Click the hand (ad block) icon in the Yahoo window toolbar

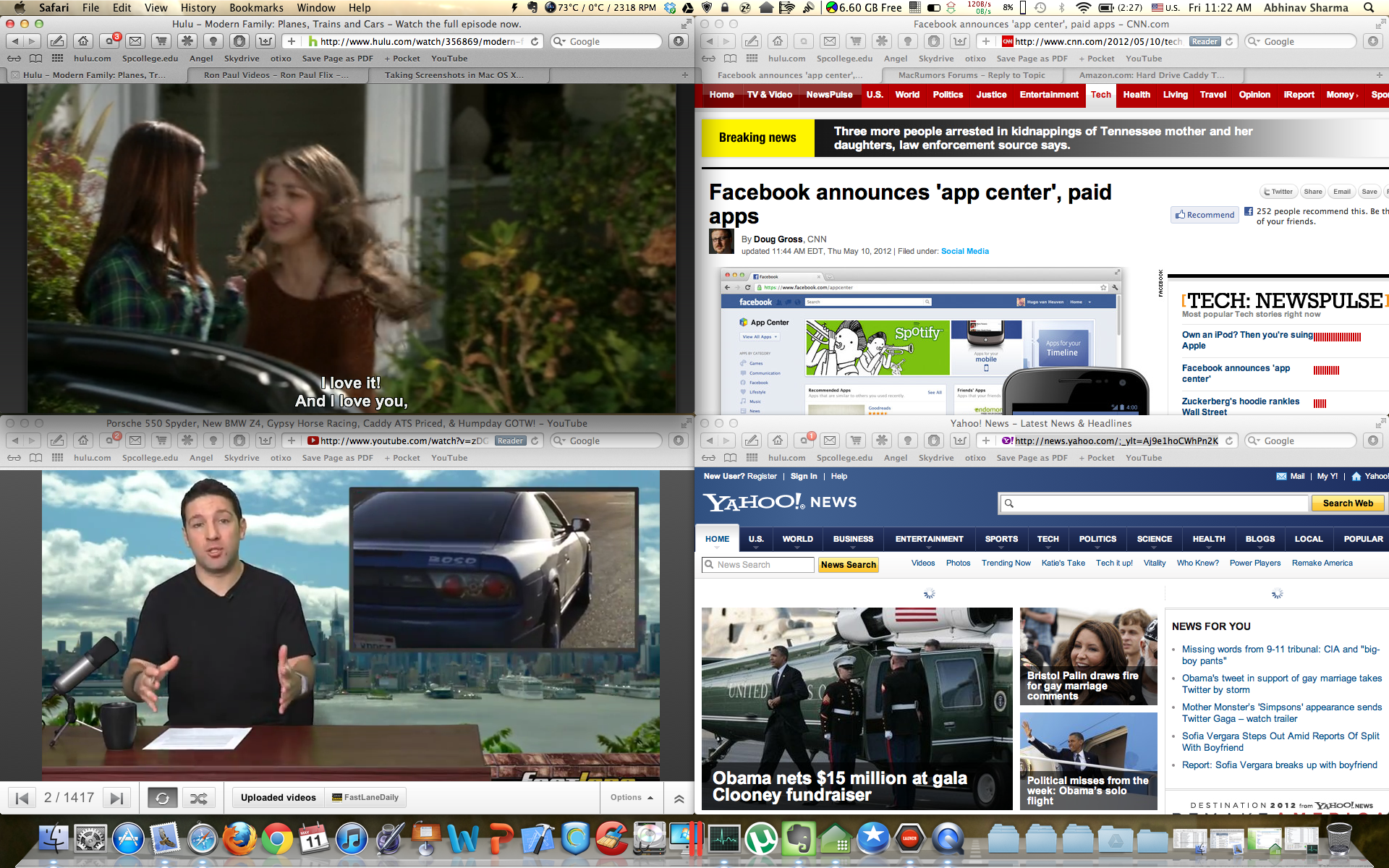(934, 441)
